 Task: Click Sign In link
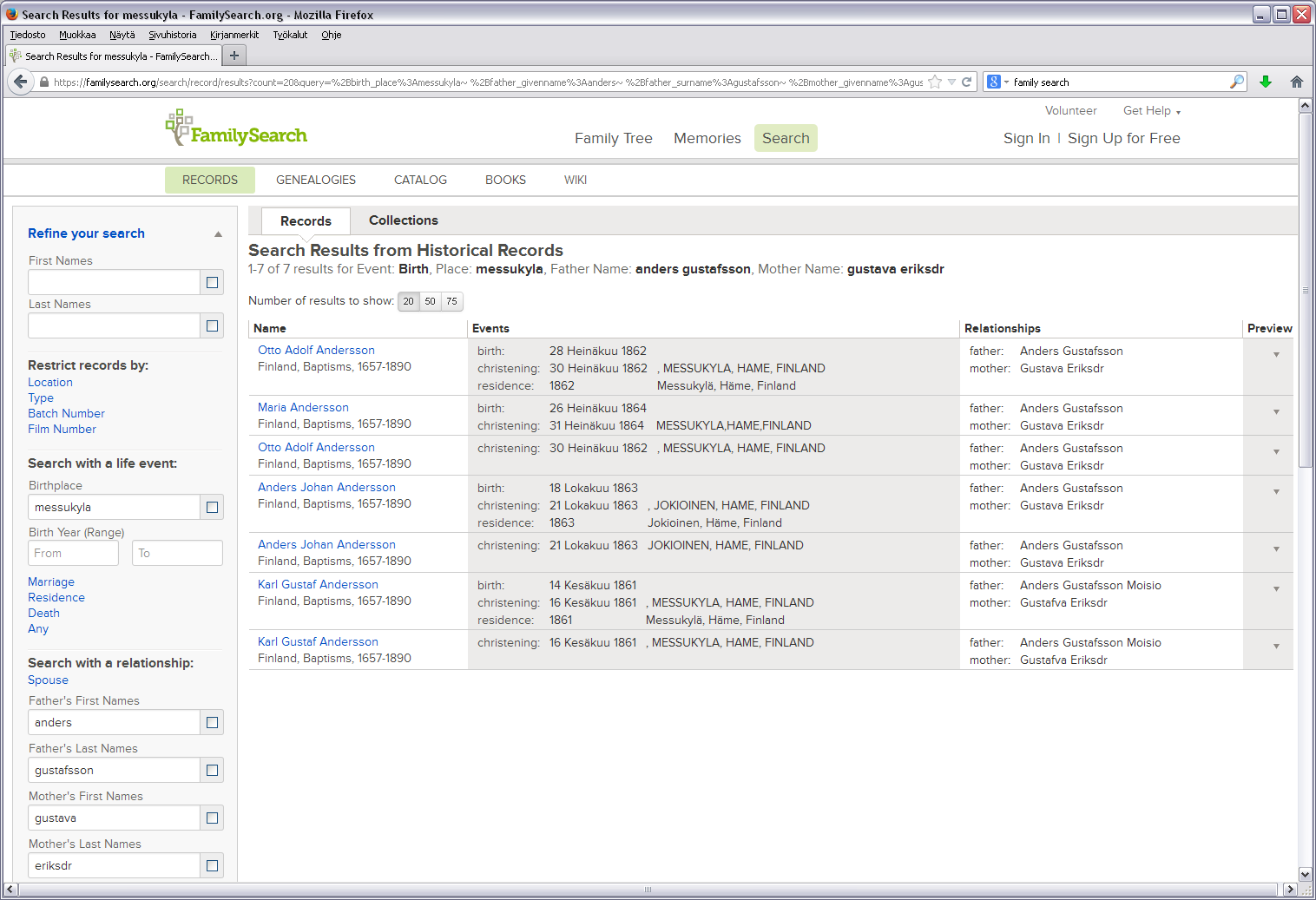coord(1027,138)
